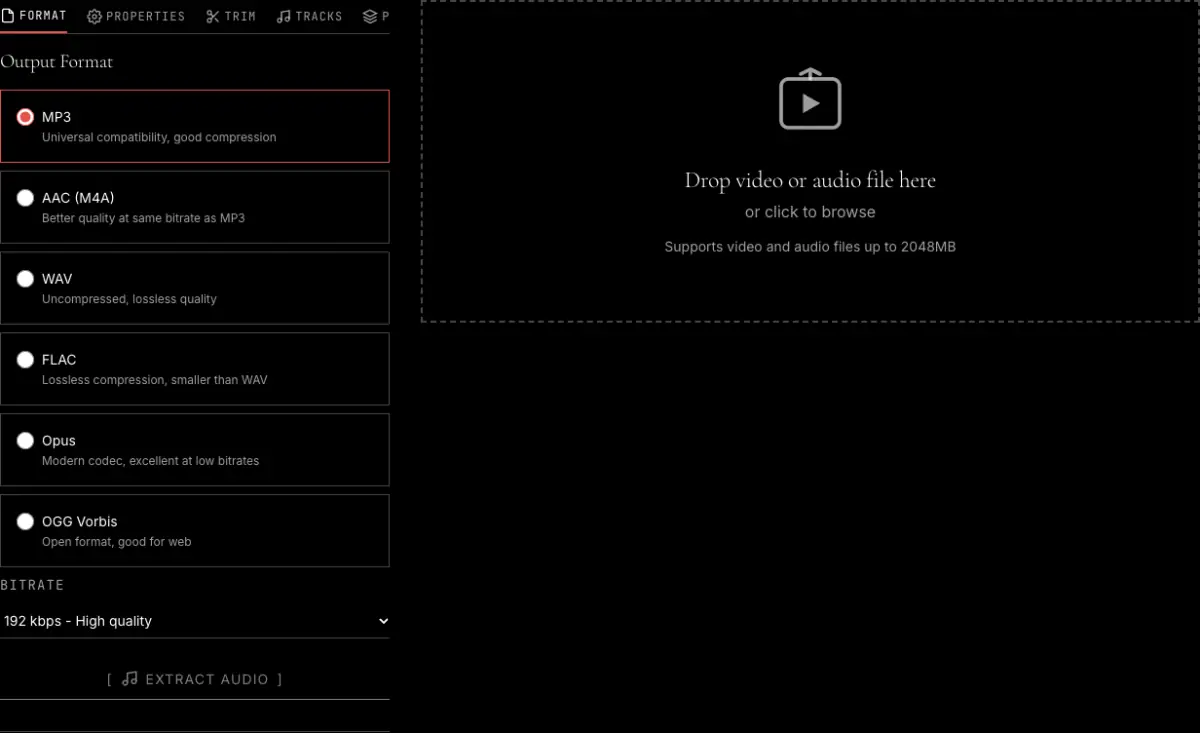
Task: Click the music note icon in Extract Audio
Action: pyautogui.click(x=130, y=679)
